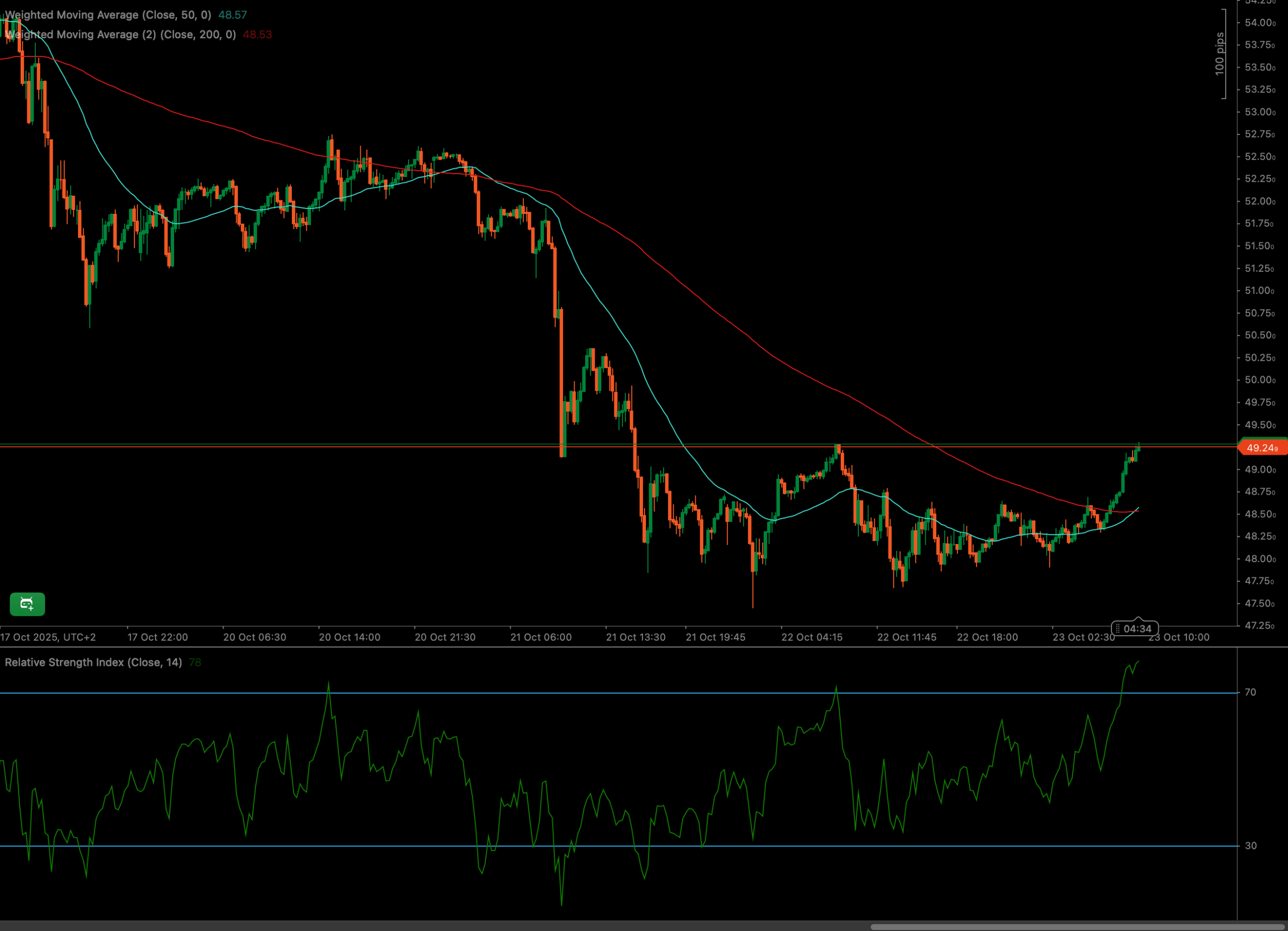Screen dimensions: 1288x931
Task: Click the 22 Oct 11:45 time axis label
Action: (906, 637)
